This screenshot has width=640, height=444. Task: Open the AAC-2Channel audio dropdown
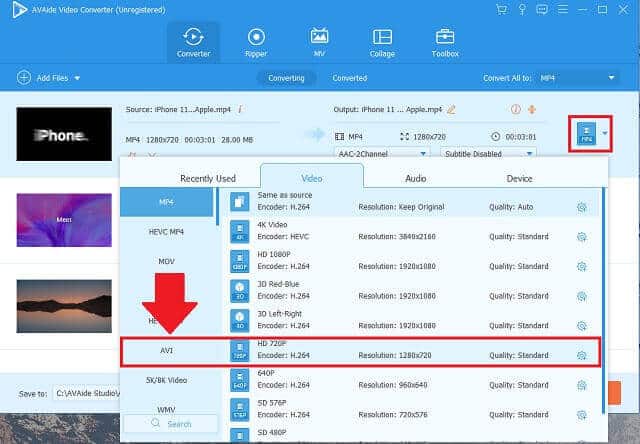click(382, 153)
